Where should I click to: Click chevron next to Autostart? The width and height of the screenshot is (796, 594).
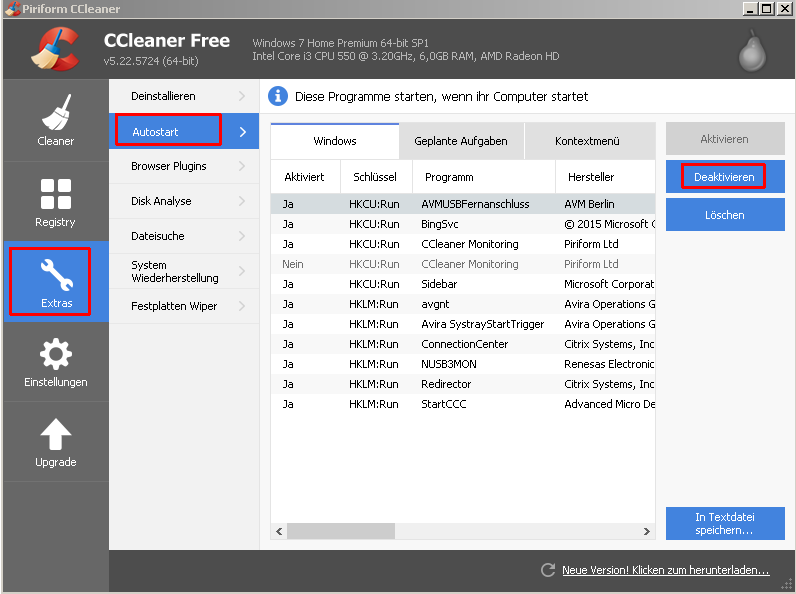click(243, 132)
